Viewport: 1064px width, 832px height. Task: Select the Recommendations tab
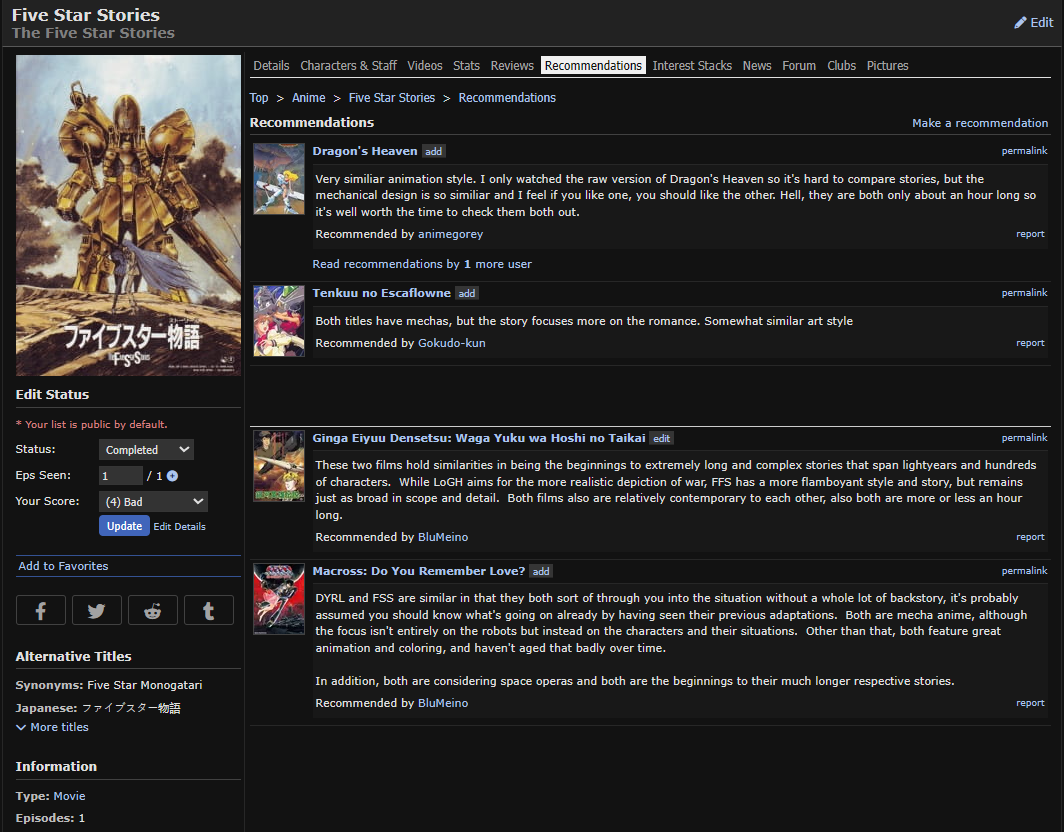click(593, 66)
